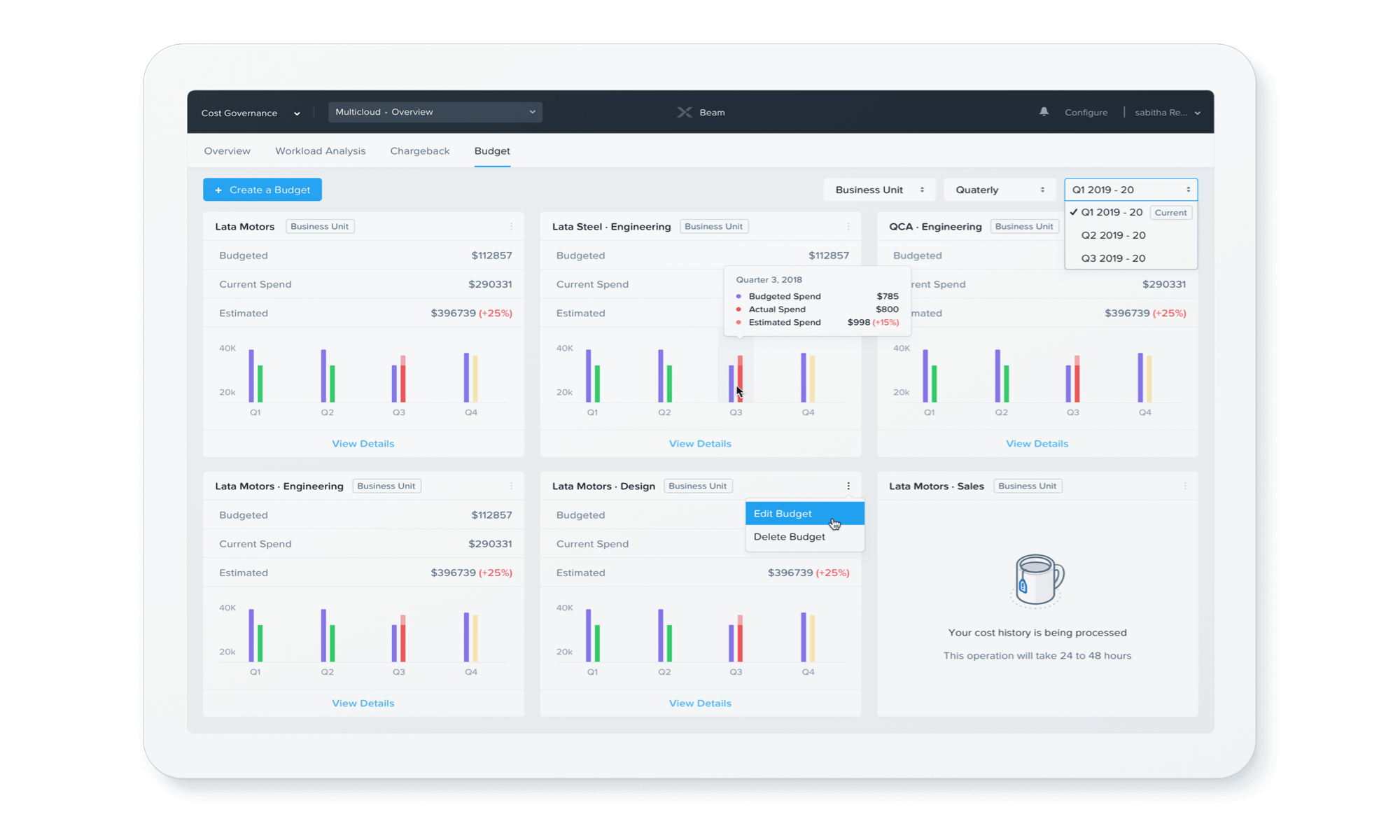Select Delete Budget from context menu
The width and height of the screenshot is (1400, 840).
point(789,536)
